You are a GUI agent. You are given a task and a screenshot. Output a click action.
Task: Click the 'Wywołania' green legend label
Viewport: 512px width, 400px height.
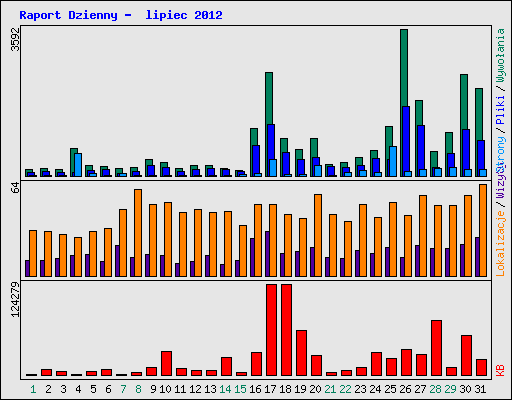click(501, 55)
